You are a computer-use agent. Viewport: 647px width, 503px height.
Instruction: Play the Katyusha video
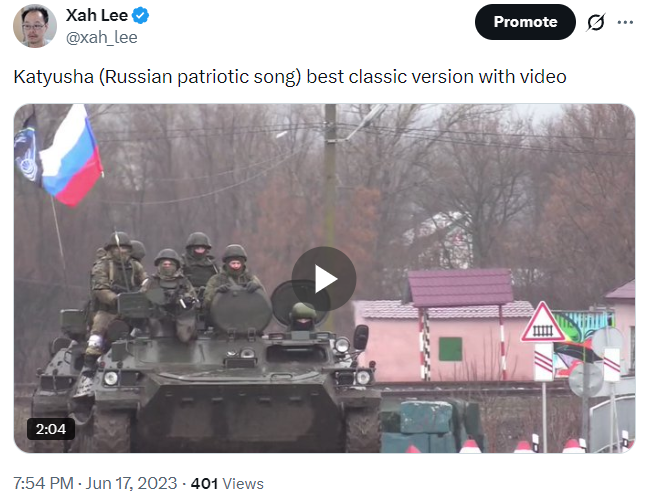[x=324, y=279]
